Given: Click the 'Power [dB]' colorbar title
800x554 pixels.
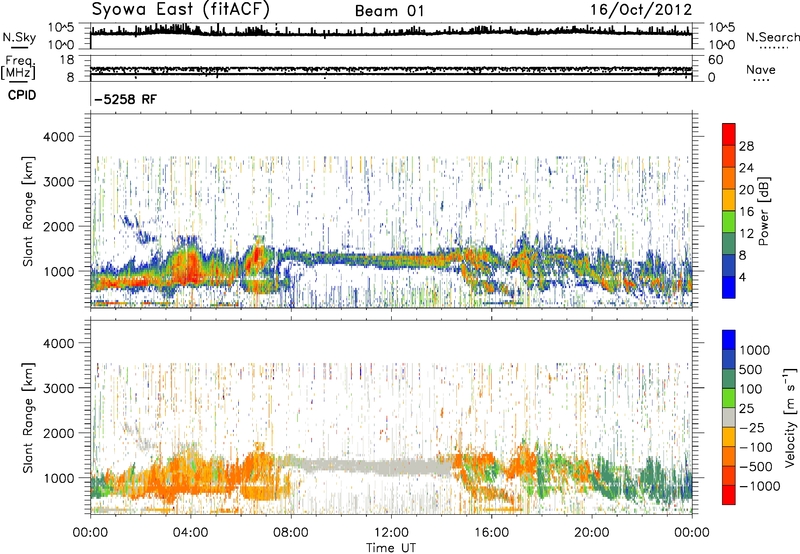Looking at the screenshot, I should (x=763, y=211).
